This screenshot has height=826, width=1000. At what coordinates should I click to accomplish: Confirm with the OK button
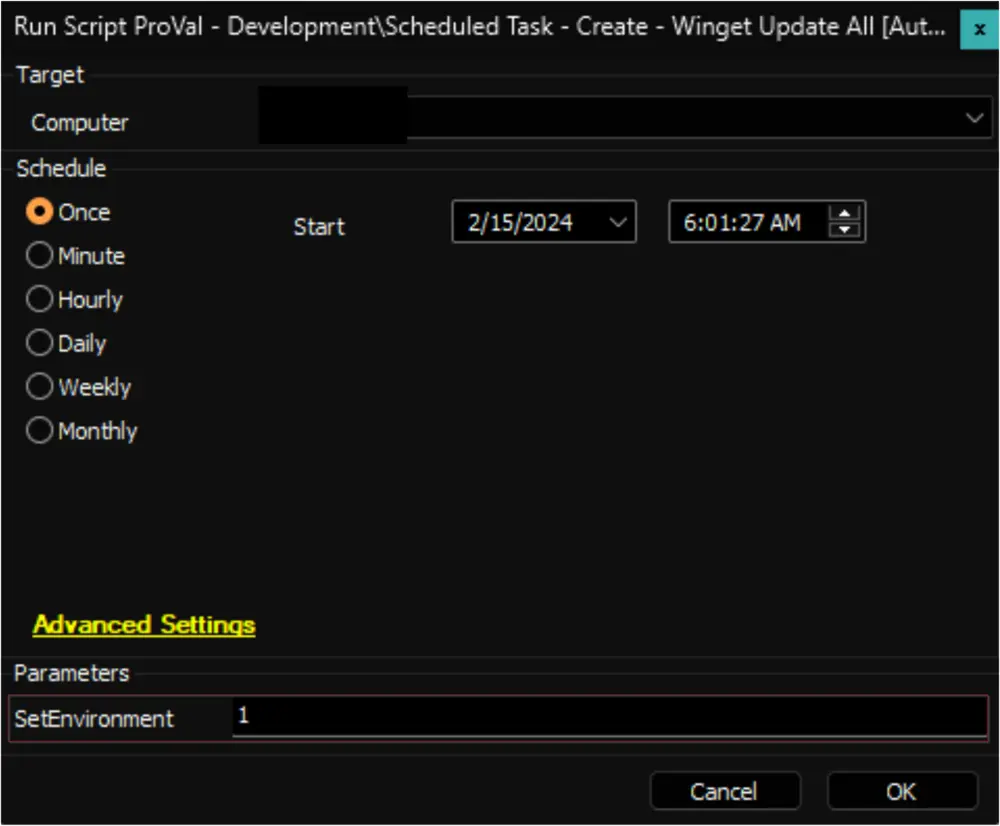(902, 792)
